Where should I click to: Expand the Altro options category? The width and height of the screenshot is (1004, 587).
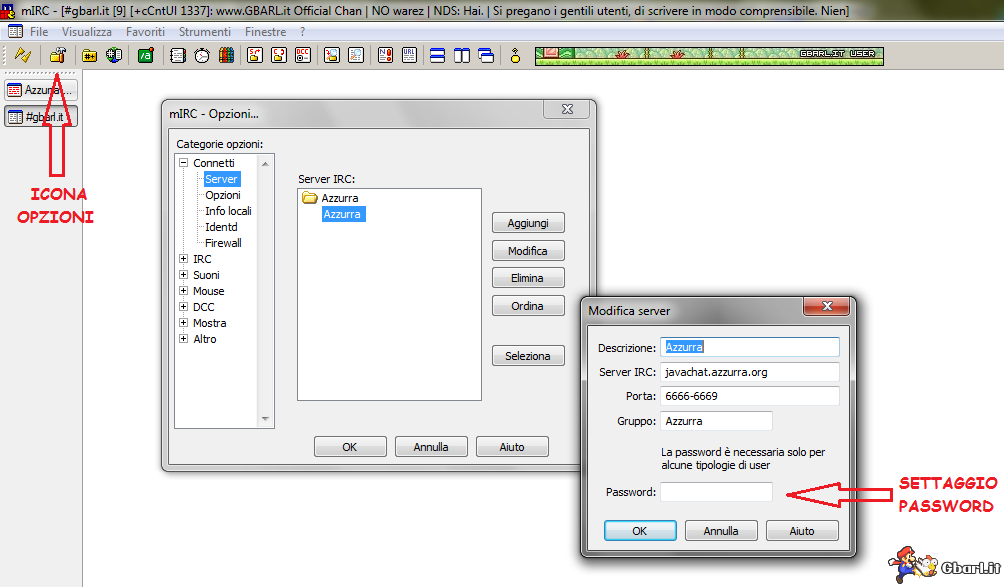coord(183,339)
